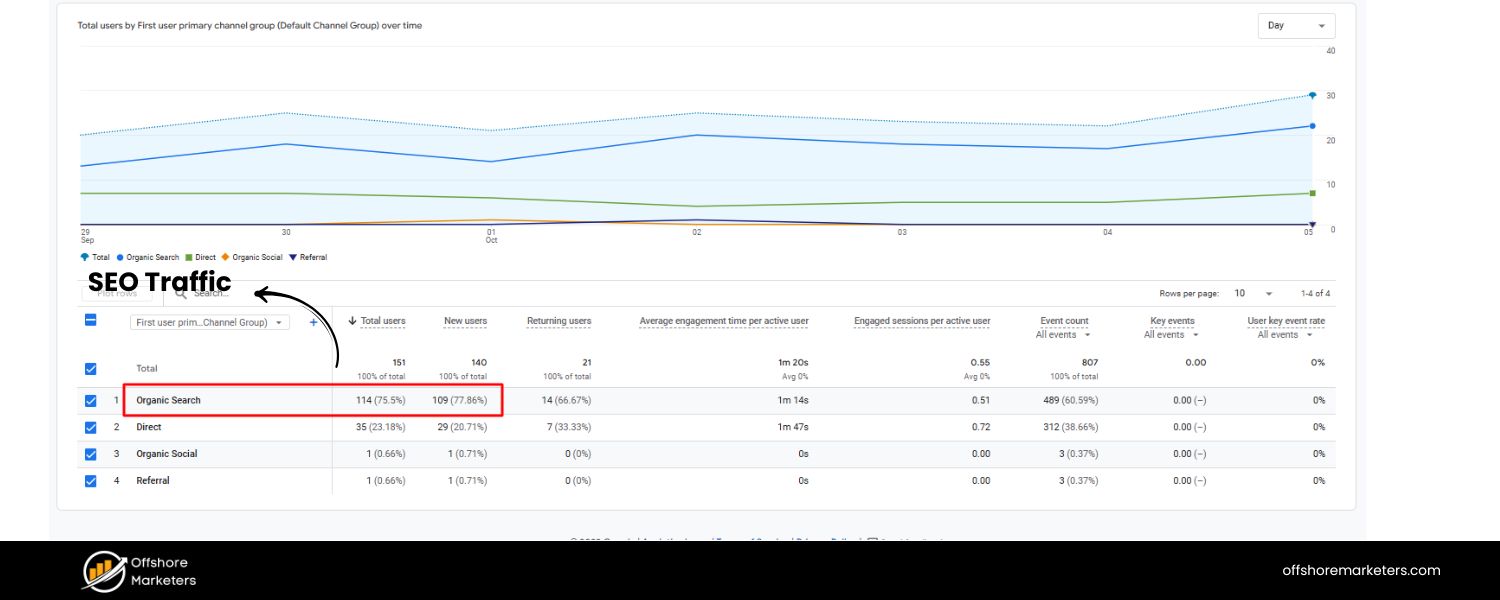Uncheck the Organic Search row checkbox

90,400
